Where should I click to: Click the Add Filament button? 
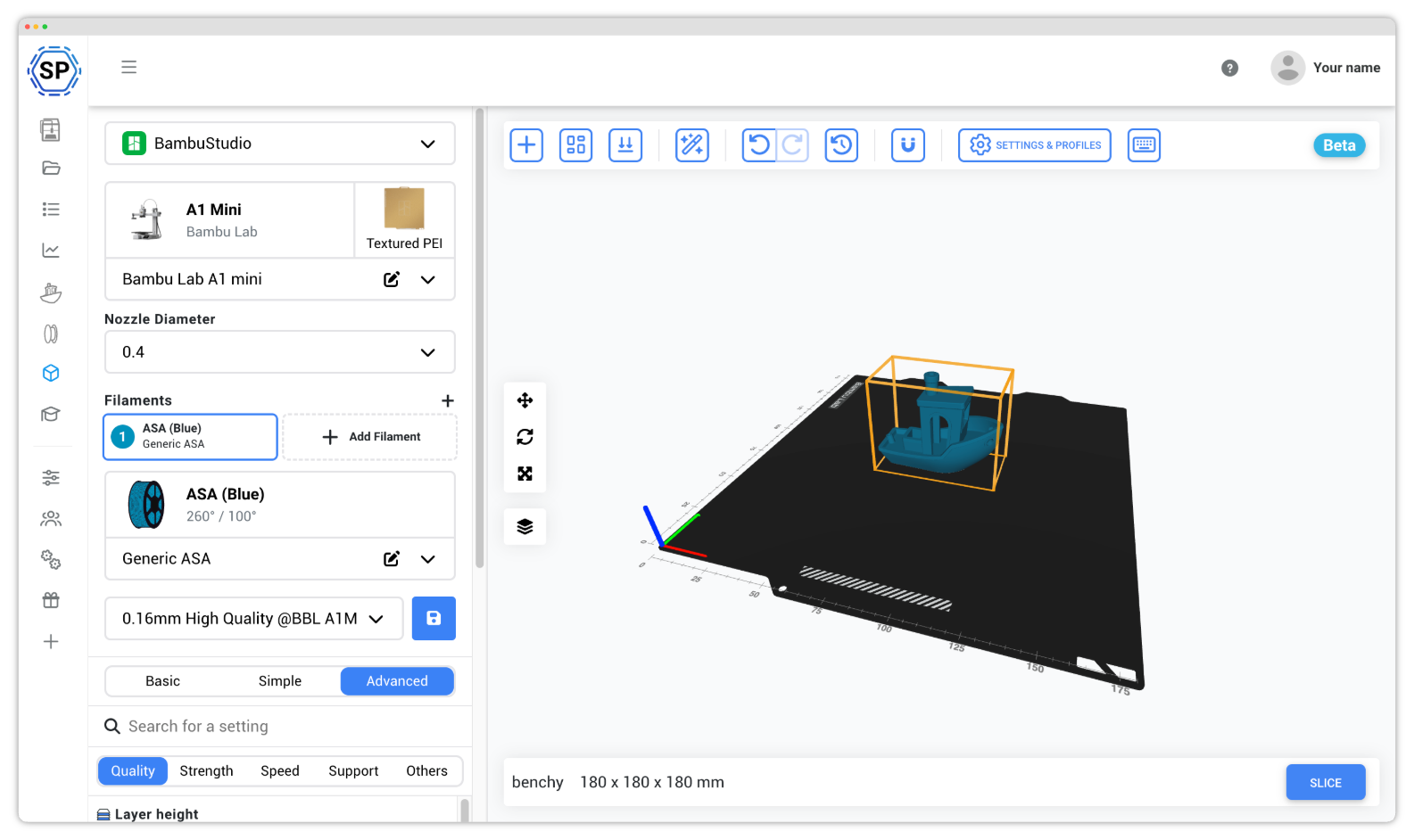[x=370, y=437]
